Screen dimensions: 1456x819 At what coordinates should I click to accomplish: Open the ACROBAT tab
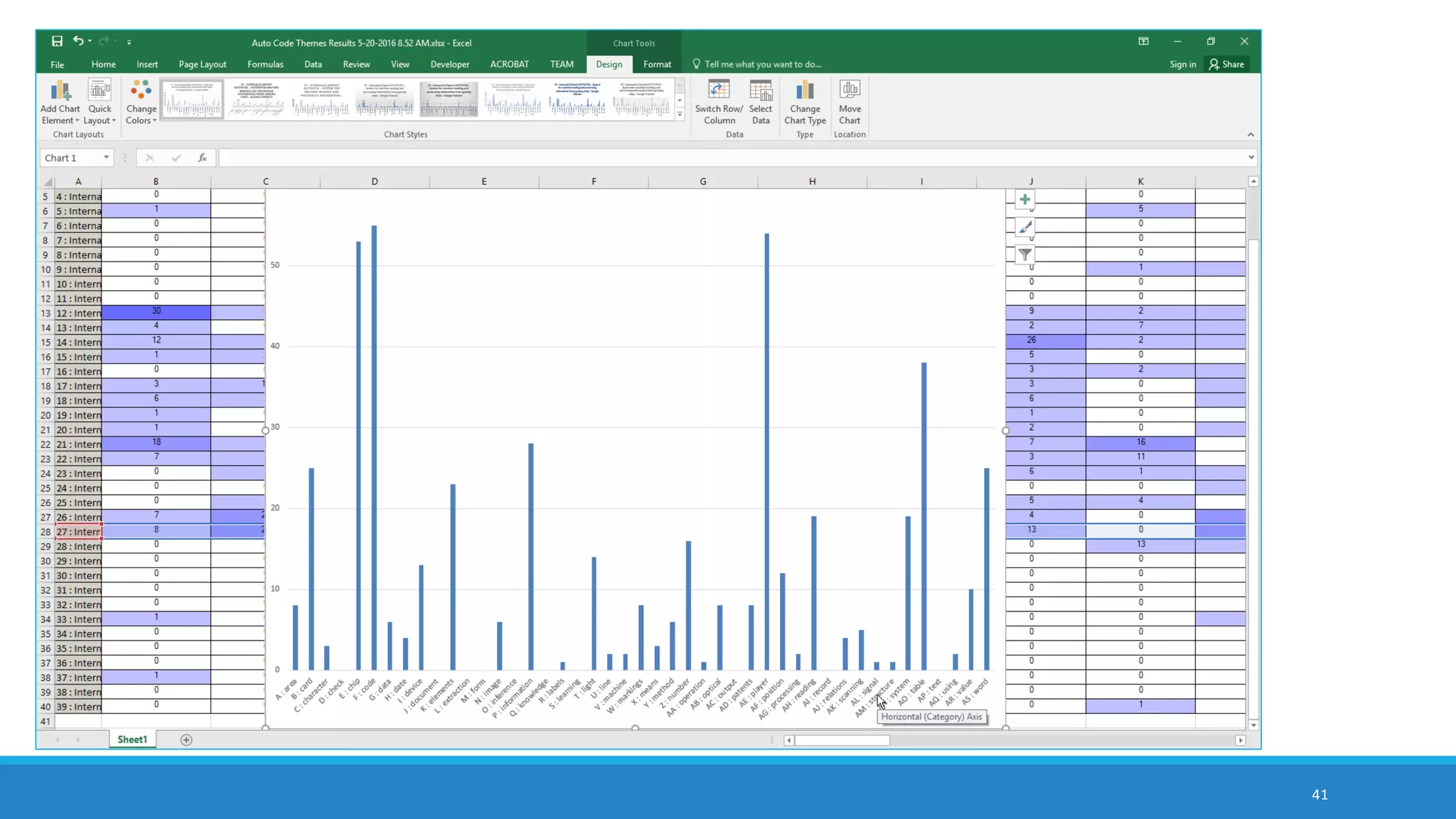click(509, 64)
